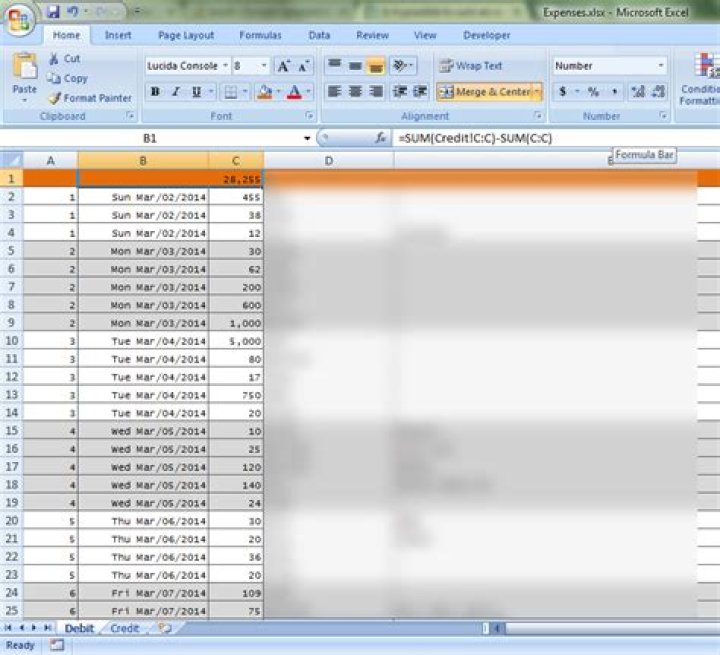Click the Insert Function fx icon

(x=380, y=138)
